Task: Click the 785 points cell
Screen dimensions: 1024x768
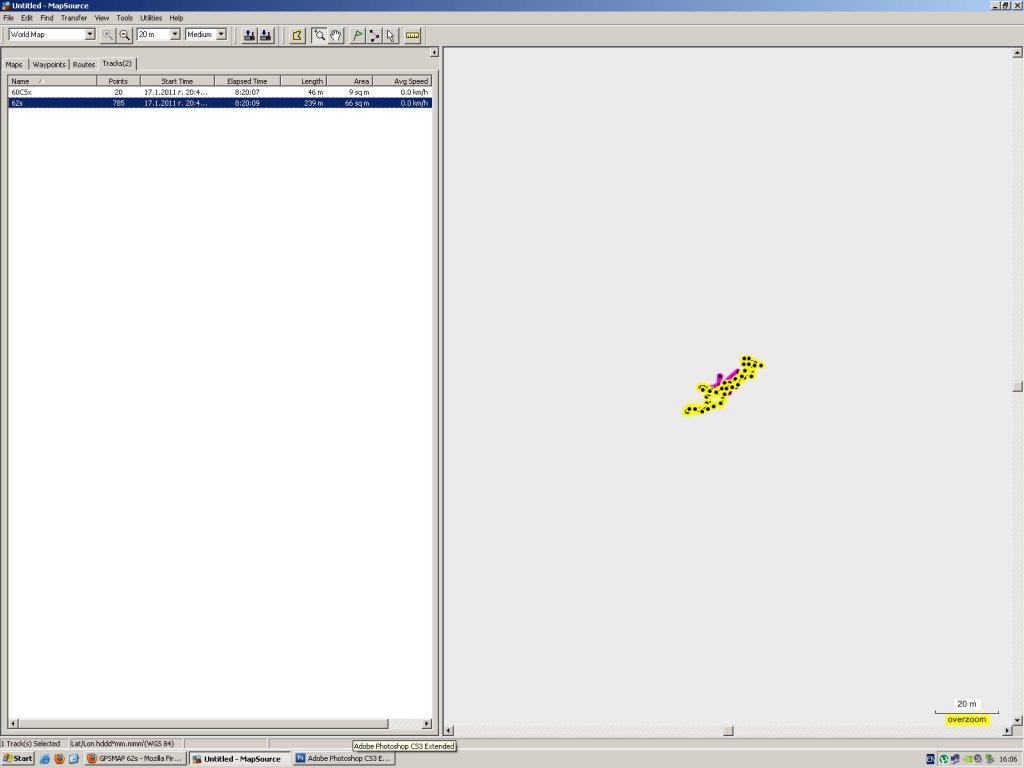Action: (118, 103)
